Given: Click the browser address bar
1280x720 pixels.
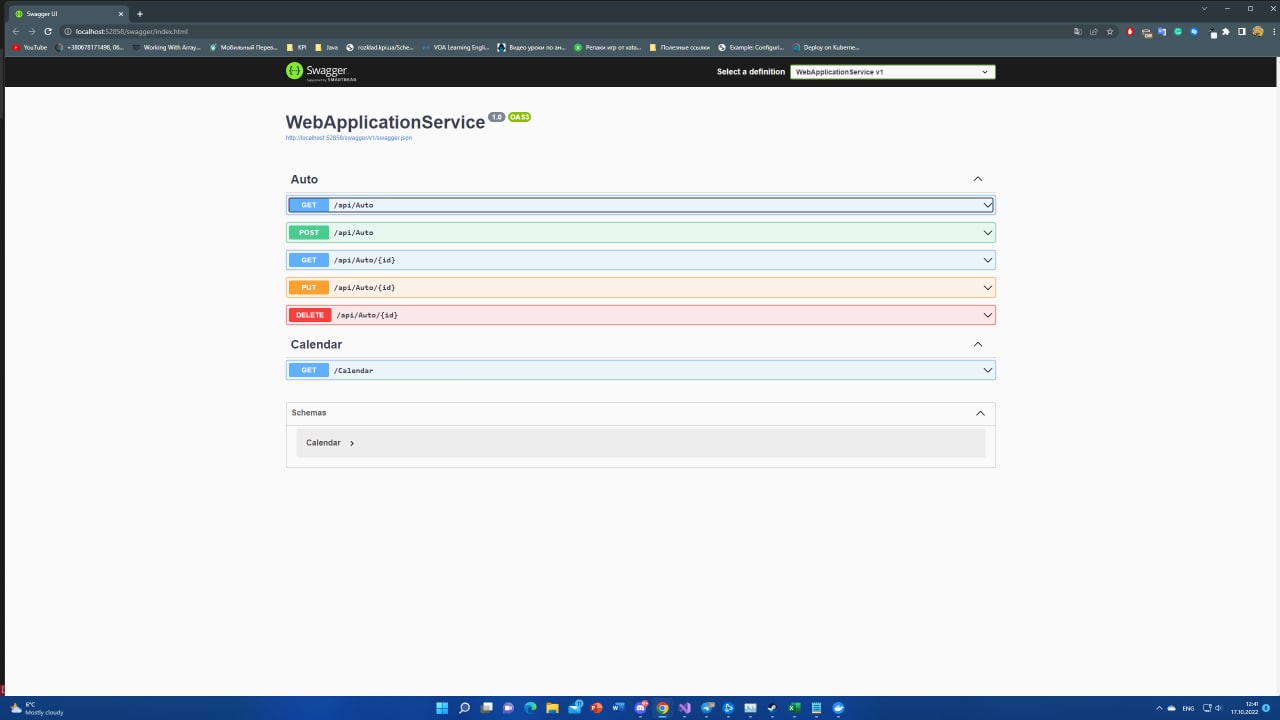Looking at the screenshot, I should [x=300, y=31].
